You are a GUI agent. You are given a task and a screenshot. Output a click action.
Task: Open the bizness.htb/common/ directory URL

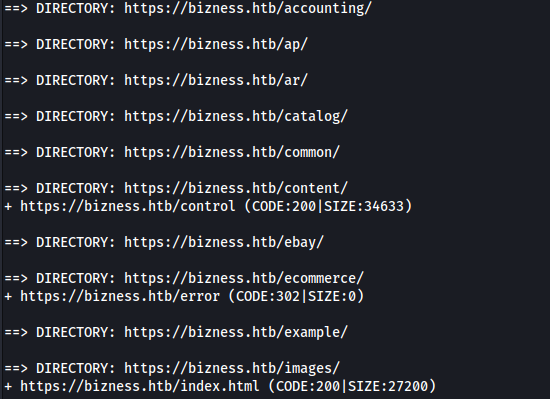click(232, 153)
